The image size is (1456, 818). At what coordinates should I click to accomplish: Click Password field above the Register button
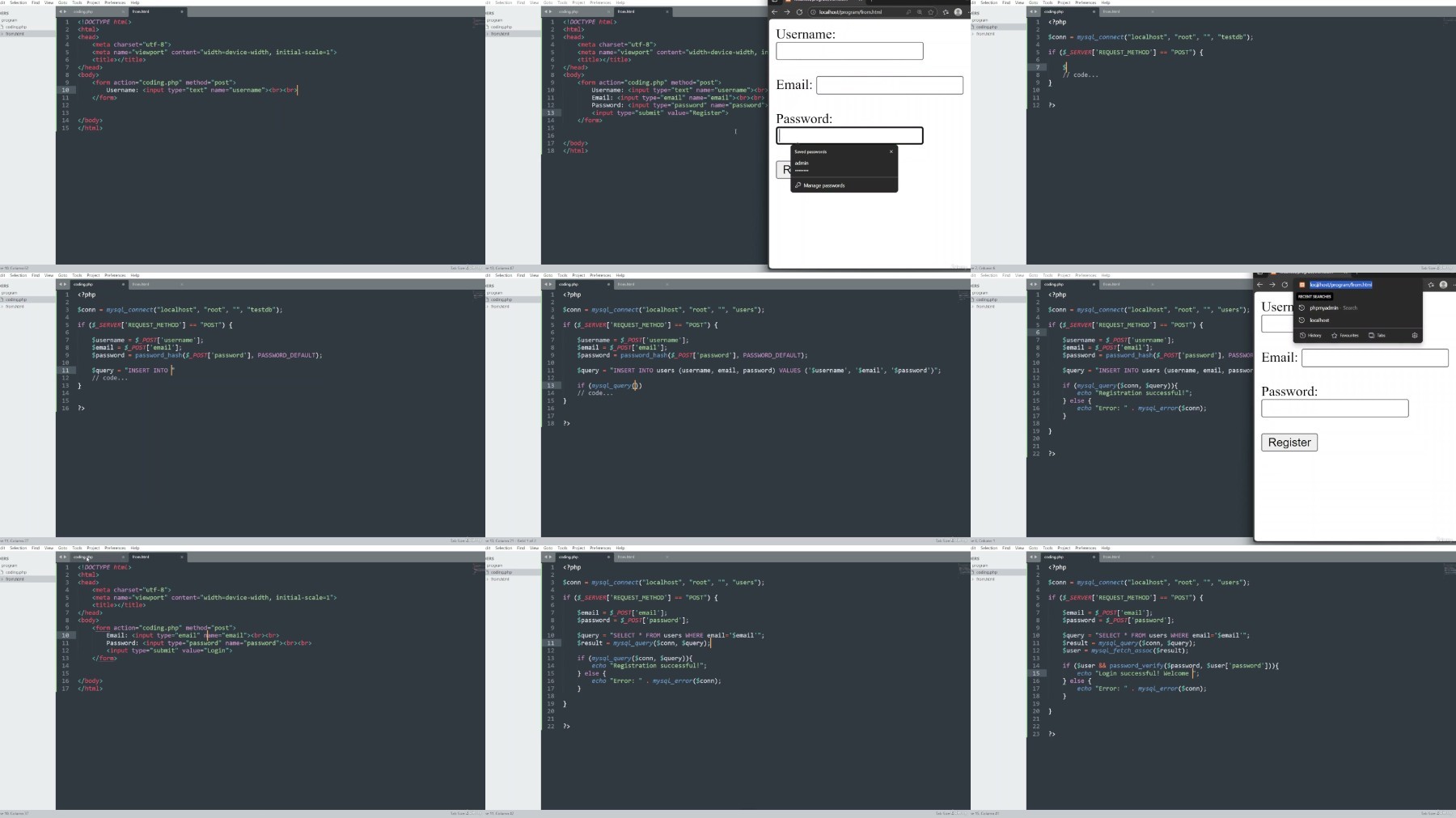1335,409
